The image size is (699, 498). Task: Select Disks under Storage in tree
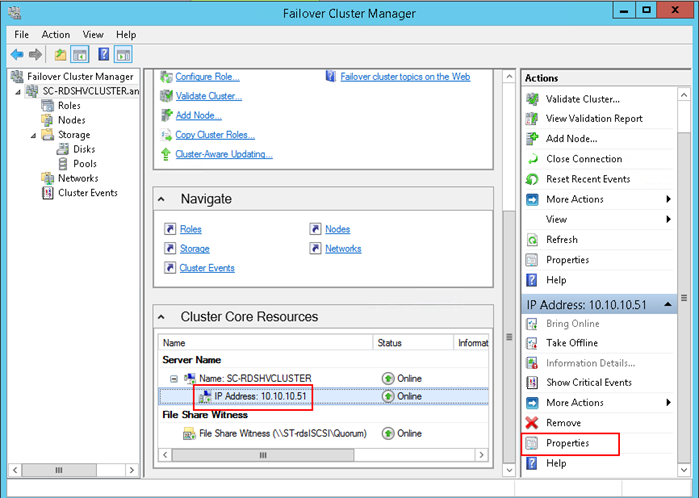(x=84, y=149)
